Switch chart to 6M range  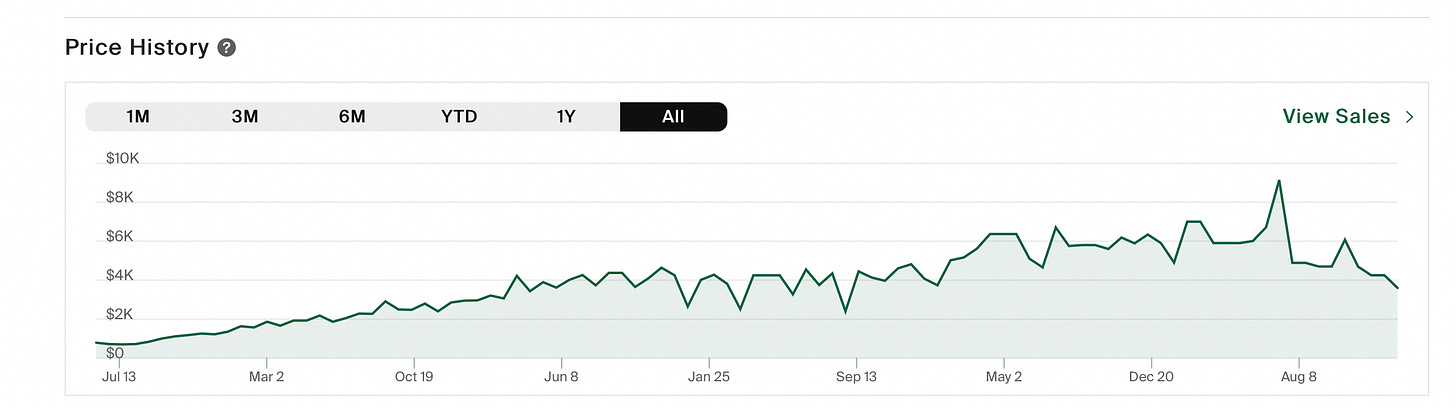pyautogui.click(x=352, y=116)
